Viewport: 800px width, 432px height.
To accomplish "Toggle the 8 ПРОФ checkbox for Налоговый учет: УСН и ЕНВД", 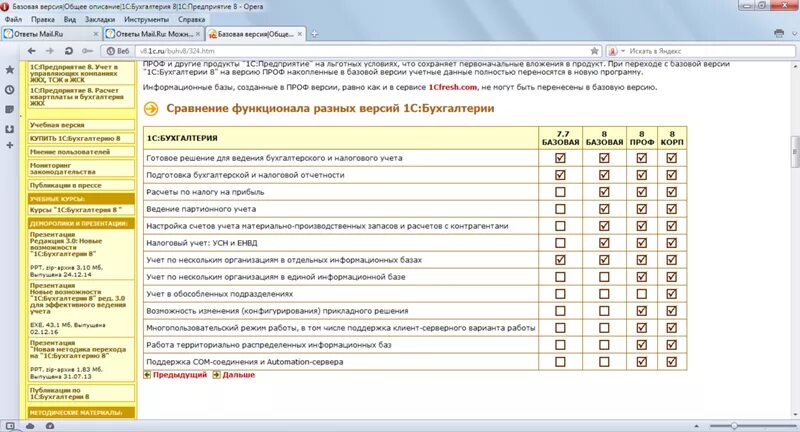I will pyautogui.click(x=642, y=243).
